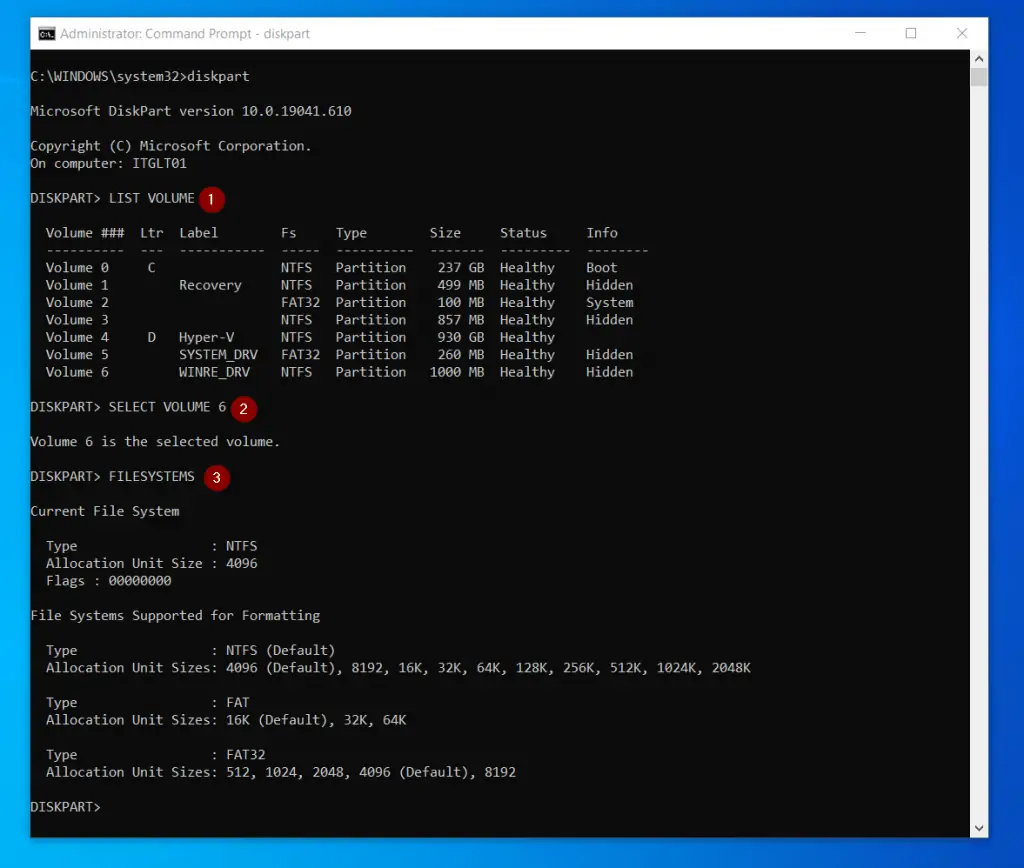Click '2048K' NTFS allocation unit size
Image resolution: width=1024 pixels, height=868 pixels.
731,667
